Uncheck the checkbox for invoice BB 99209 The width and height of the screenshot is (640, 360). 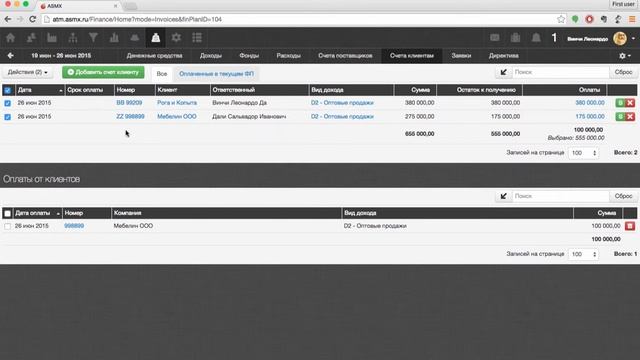click(7, 103)
